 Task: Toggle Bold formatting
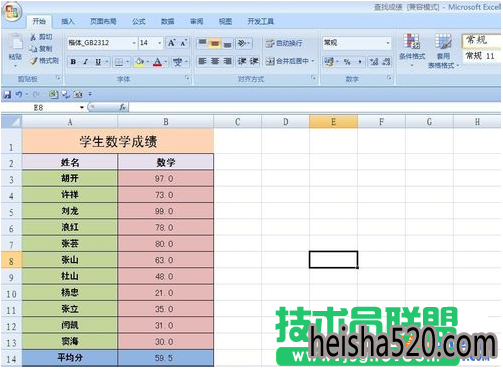pos(73,62)
